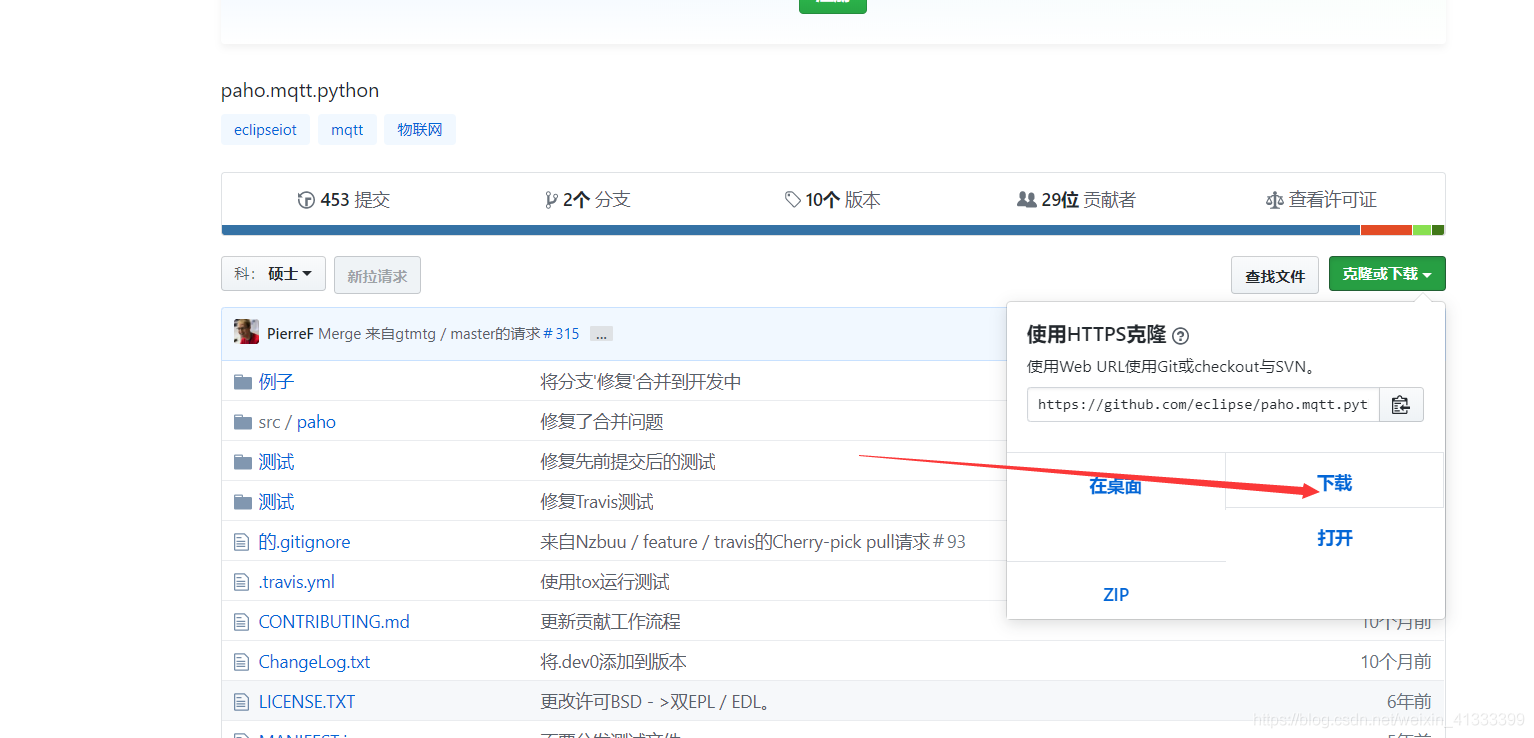Open the 2个 分支 branches tab

pos(588,200)
